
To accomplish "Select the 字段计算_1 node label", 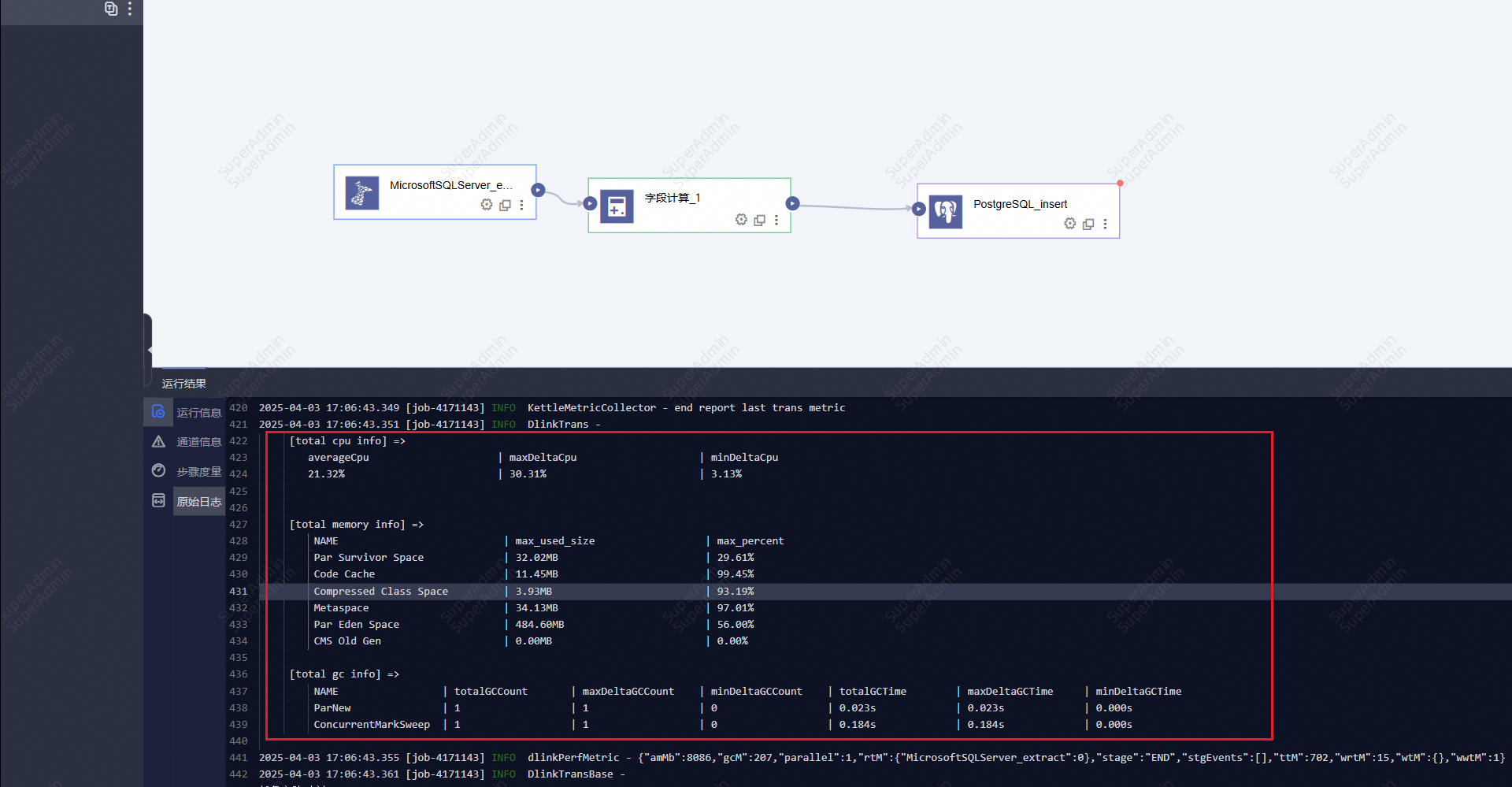I will pos(673,198).
